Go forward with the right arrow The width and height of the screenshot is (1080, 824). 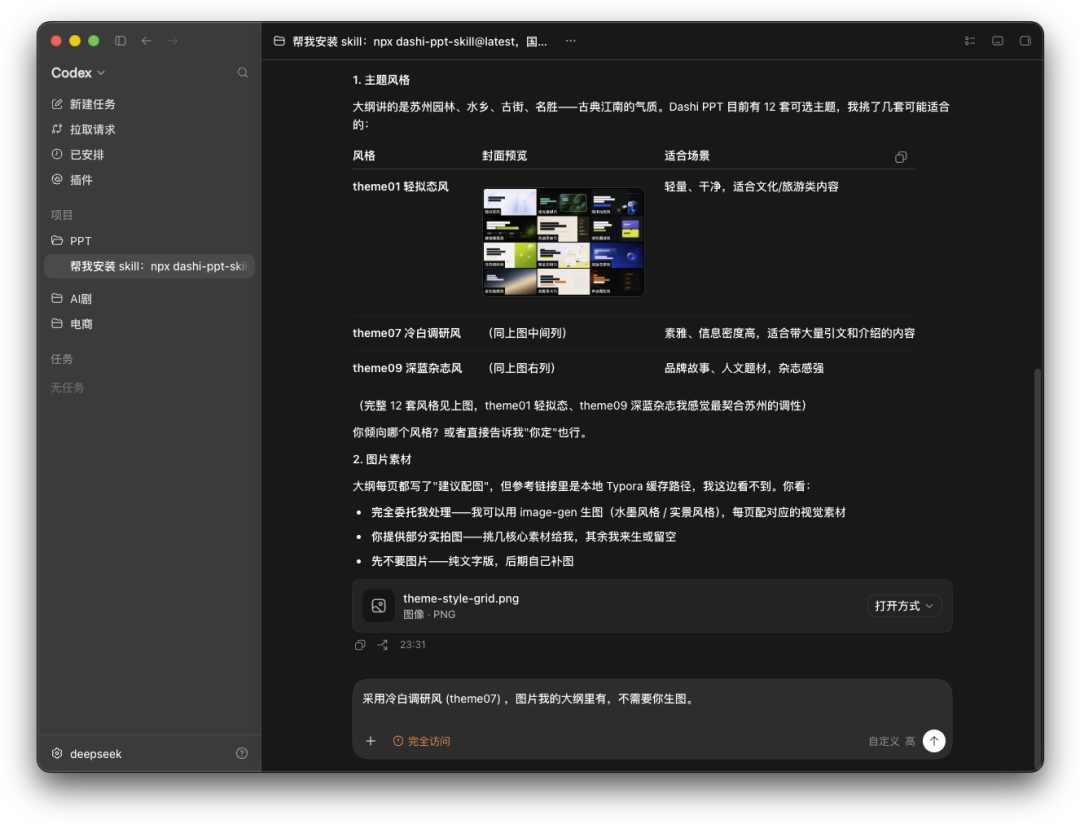173,41
